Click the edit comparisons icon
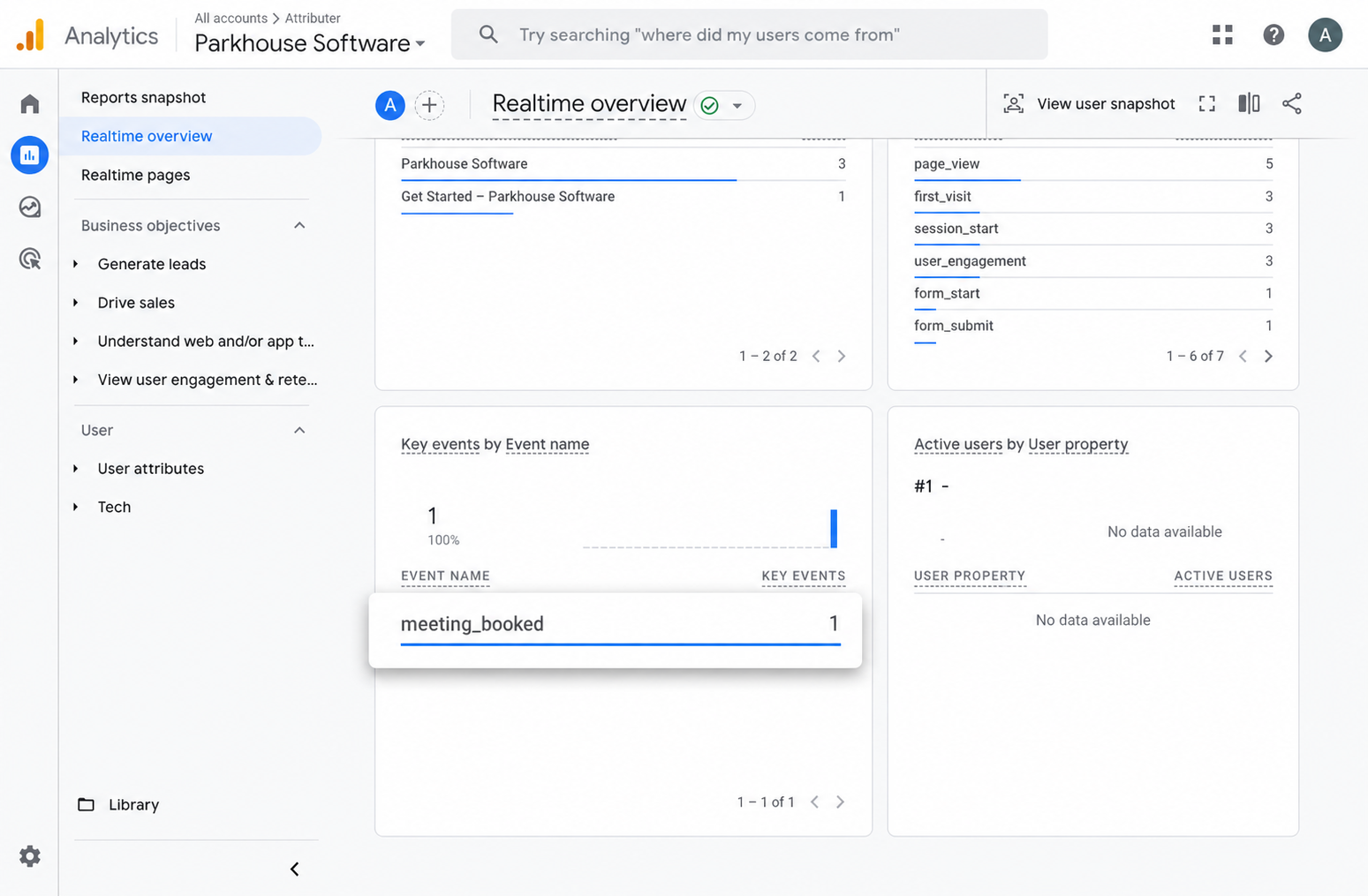Screen dimensions: 1368x896 click(1249, 103)
